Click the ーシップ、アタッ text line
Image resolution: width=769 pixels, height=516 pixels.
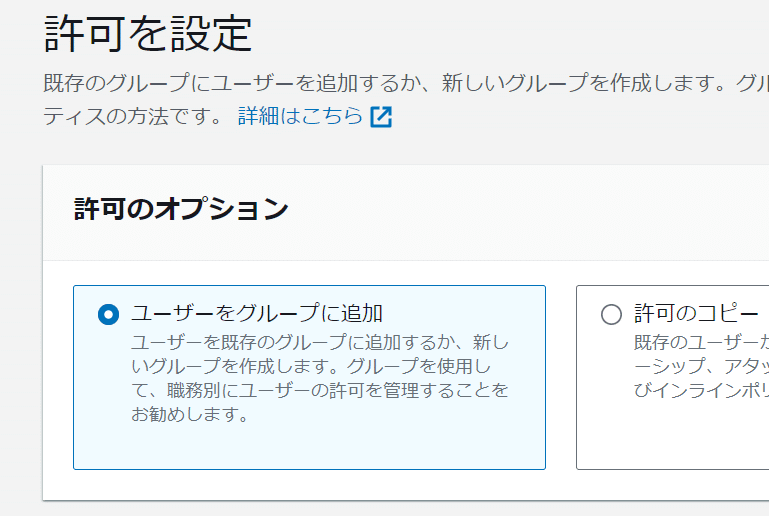[x=700, y=365]
